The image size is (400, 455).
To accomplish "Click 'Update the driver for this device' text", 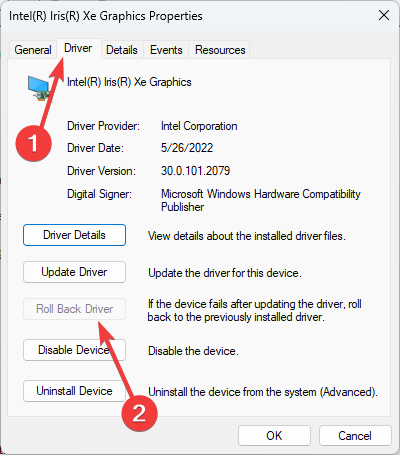I will coord(225,273).
